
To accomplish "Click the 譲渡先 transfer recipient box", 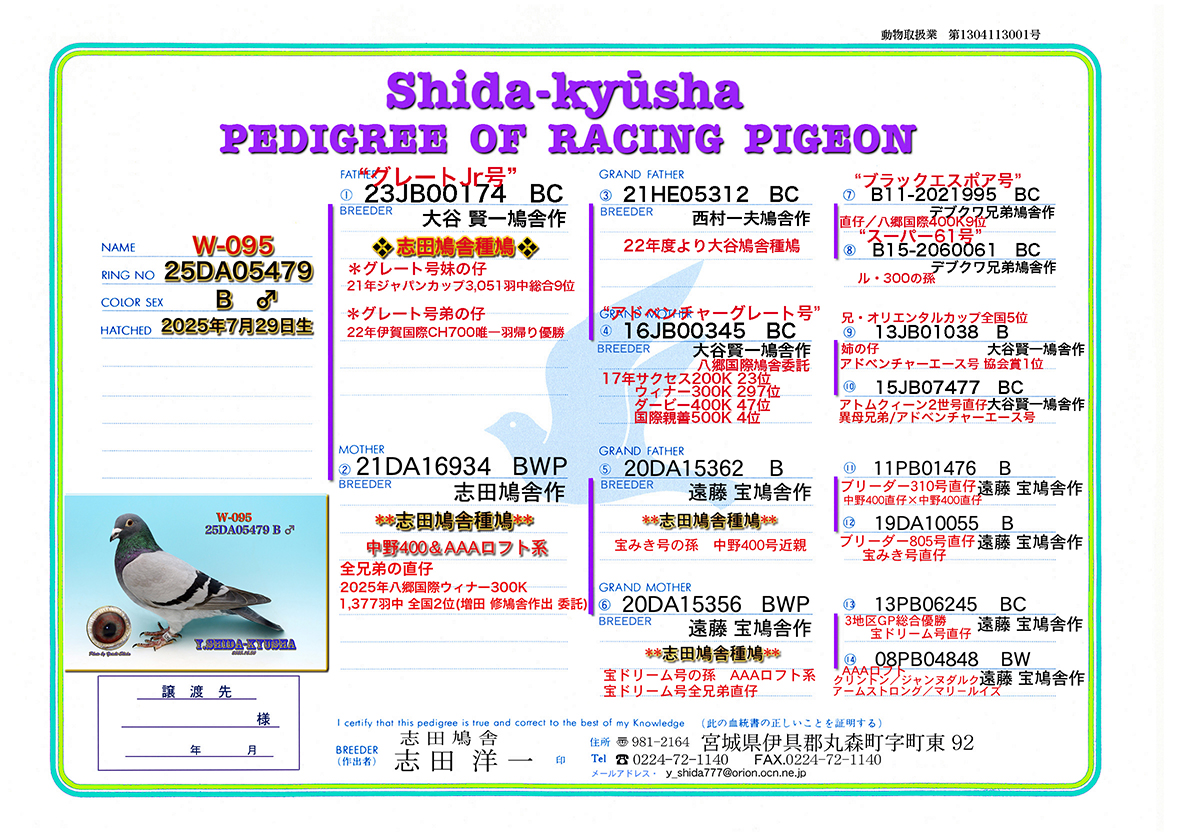I will (x=198, y=722).
